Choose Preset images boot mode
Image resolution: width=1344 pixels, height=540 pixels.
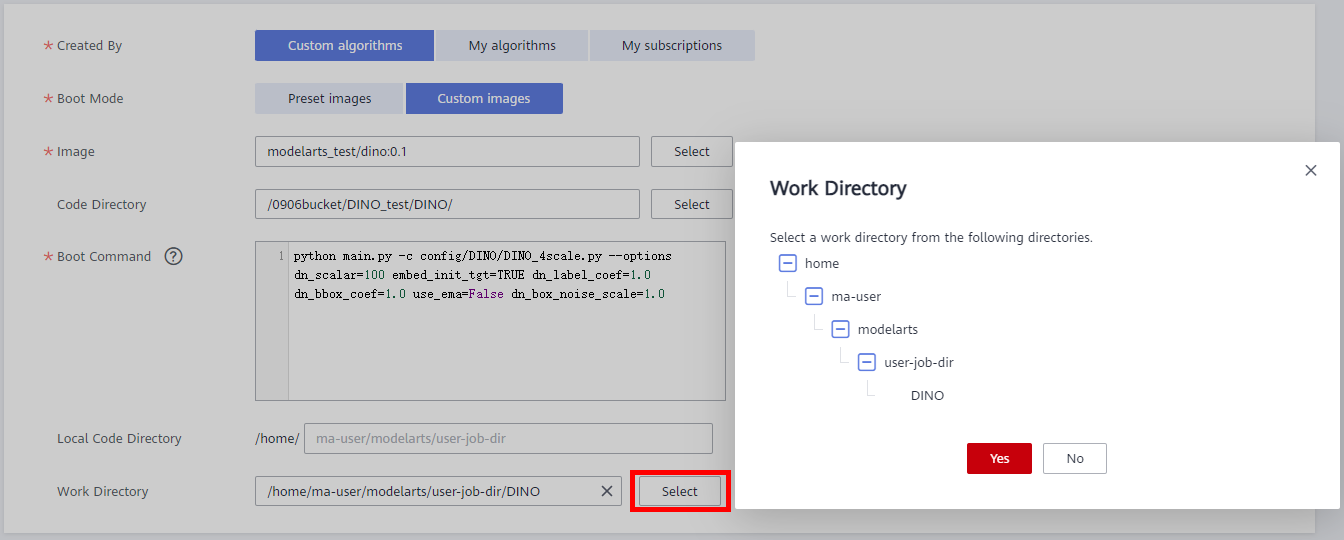pyautogui.click(x=329, y=98)
